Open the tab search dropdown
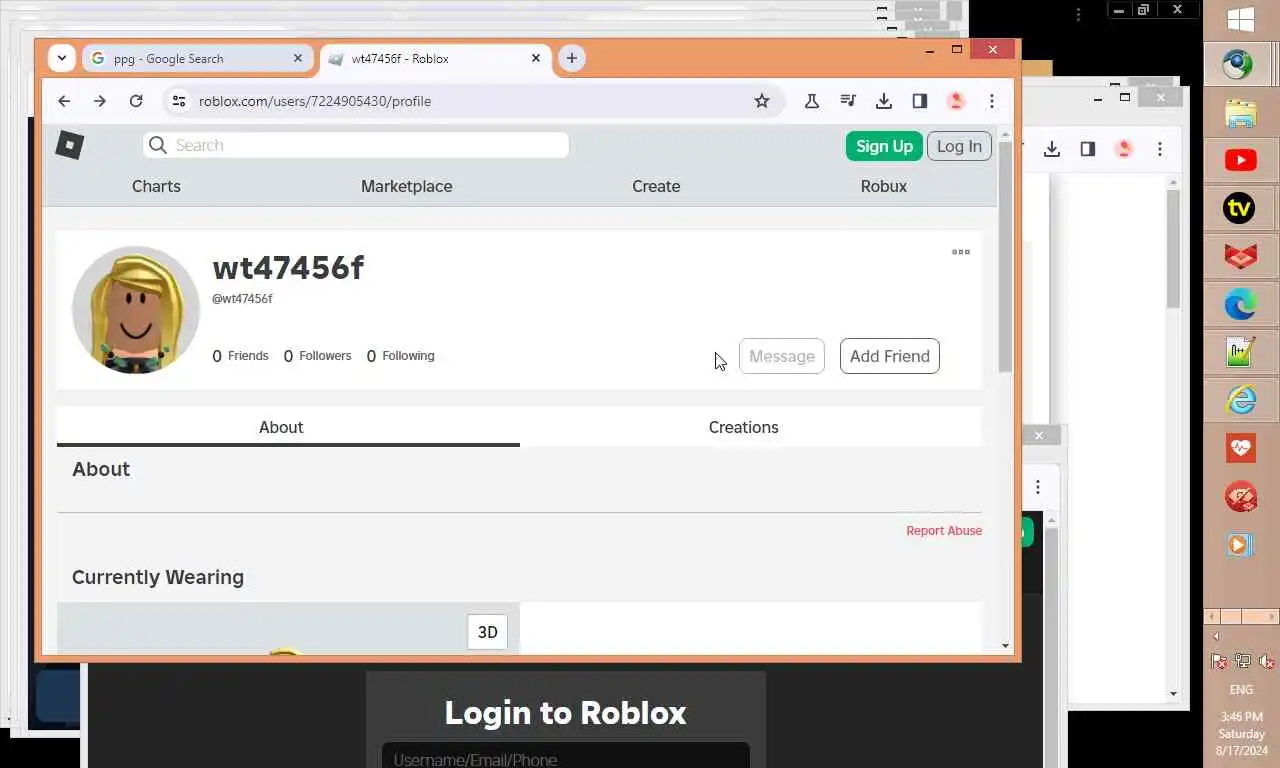 coord(62,58)
